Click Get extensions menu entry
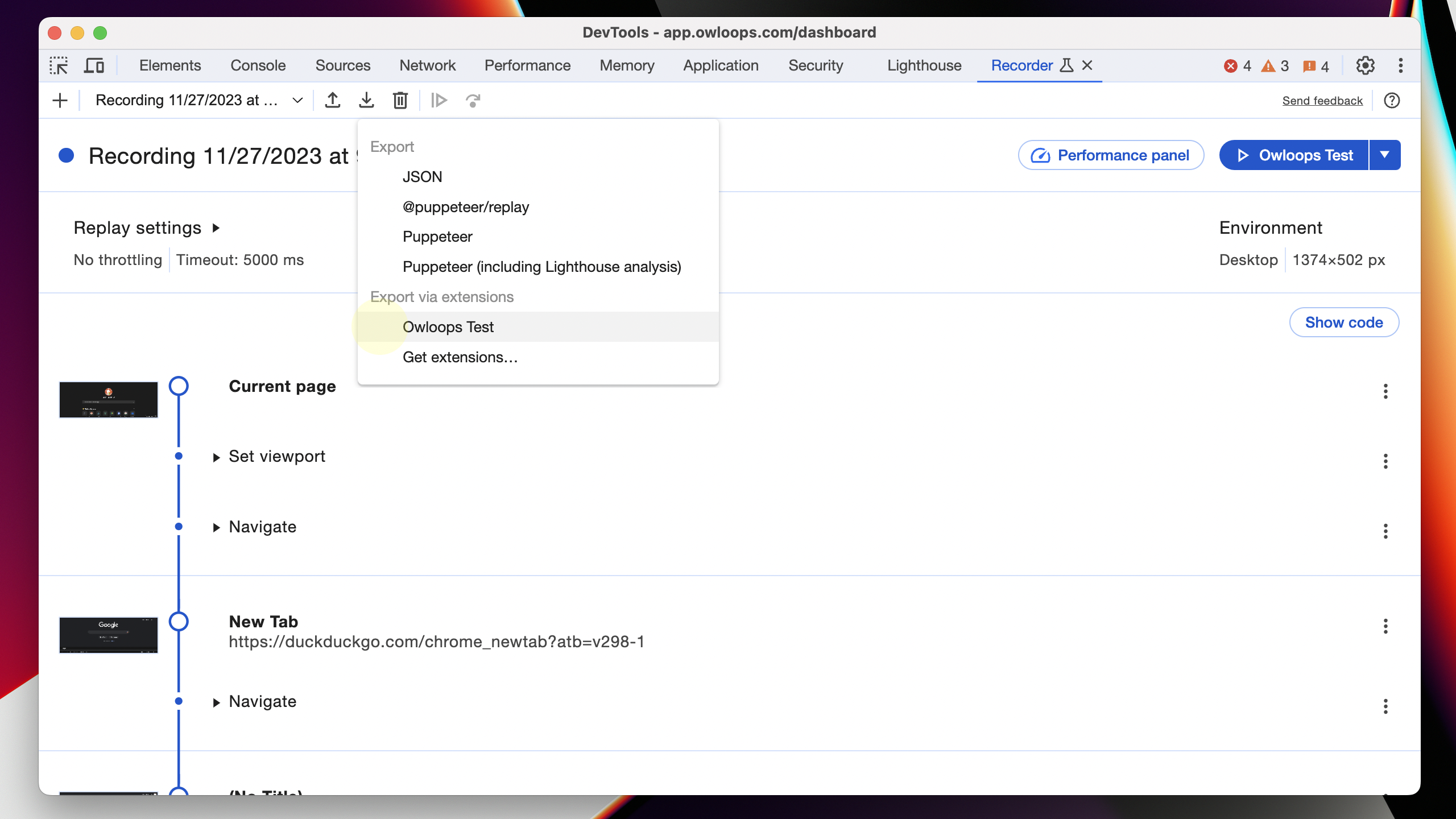This screenshot has height=819, width=1456. [538, 357]
